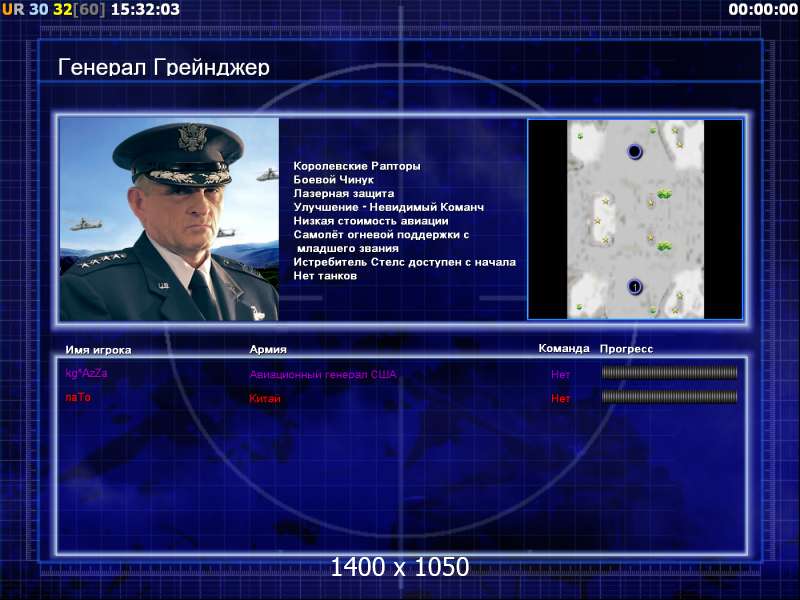800x600 pixels.
Task: Click army entry "Авиационный генерал США"
Action: pos(322,374)
